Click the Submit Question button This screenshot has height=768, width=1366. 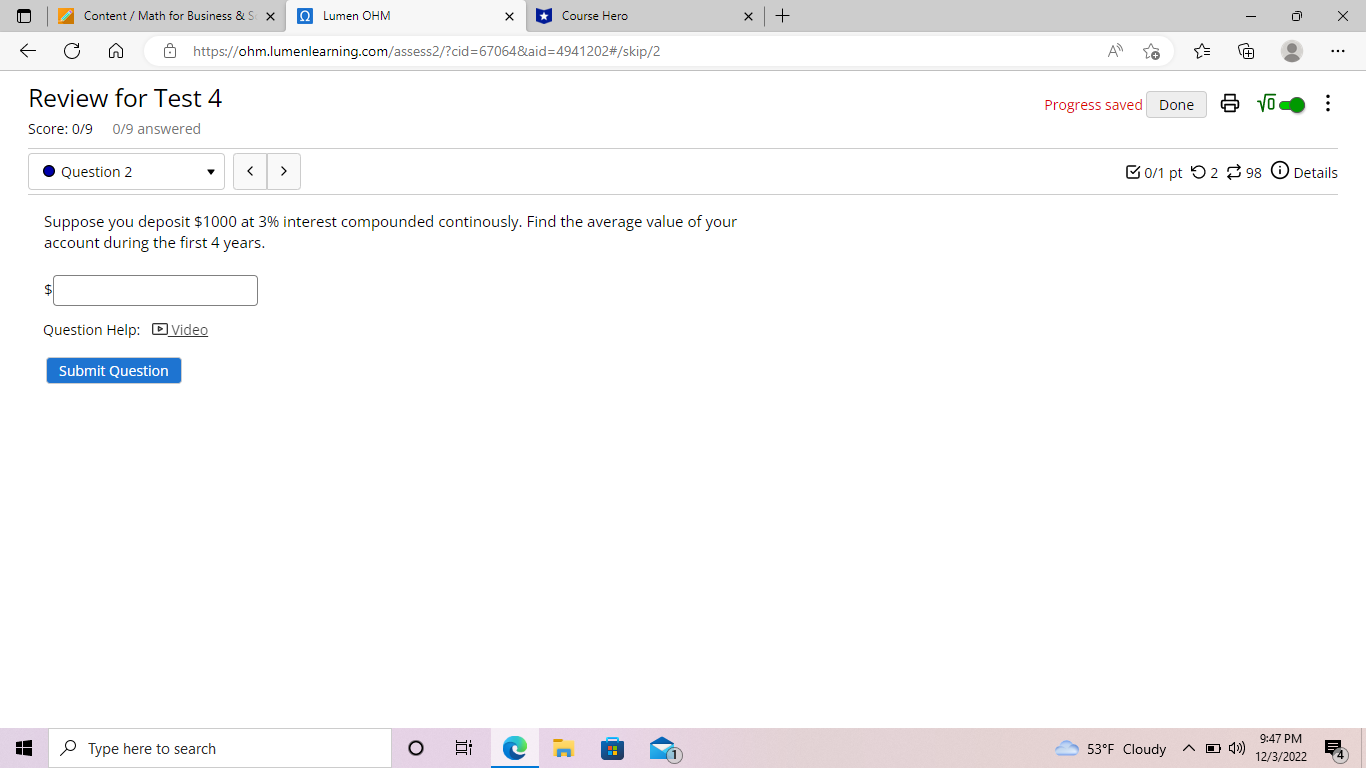[x=114, y=371]
